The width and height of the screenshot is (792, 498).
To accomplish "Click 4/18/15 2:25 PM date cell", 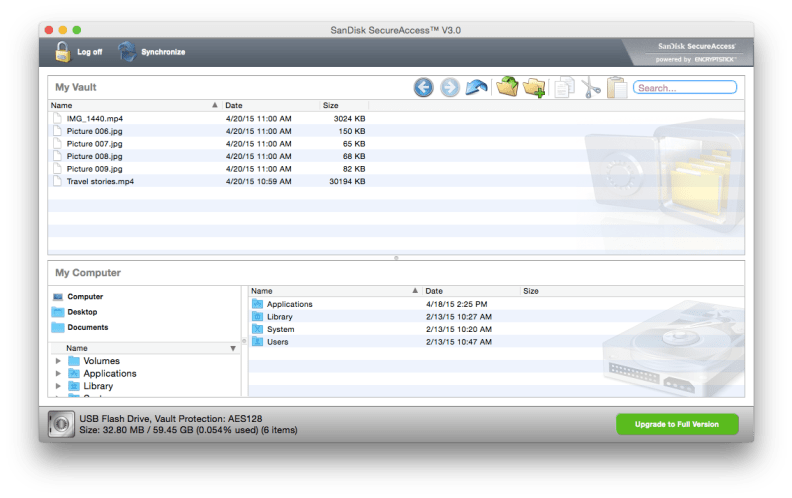I will point(457,304).
